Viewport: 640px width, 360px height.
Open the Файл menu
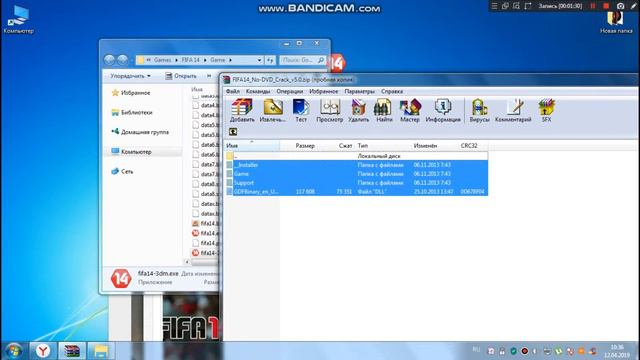233,91
